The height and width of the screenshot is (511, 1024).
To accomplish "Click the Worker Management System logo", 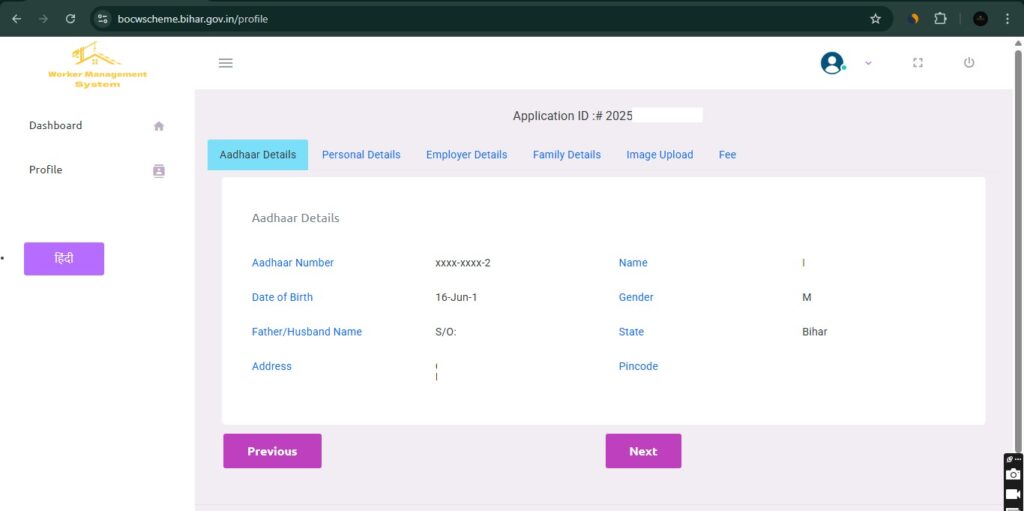I will click(97, 65).
